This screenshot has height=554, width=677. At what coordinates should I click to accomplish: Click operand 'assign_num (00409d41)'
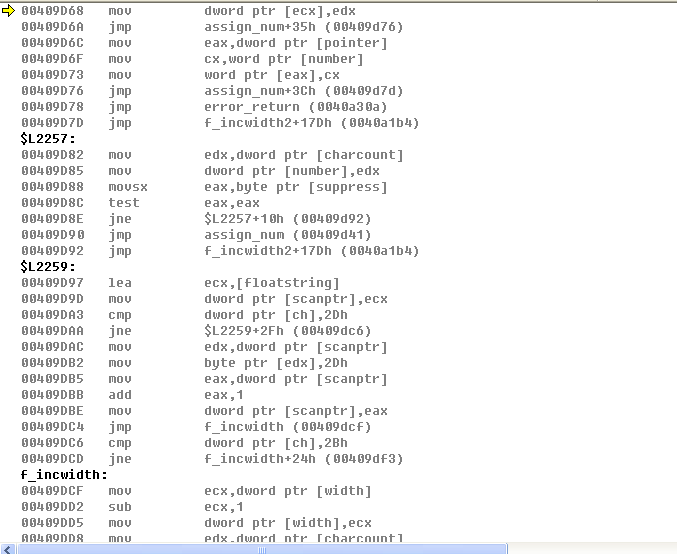pos(288,234)
